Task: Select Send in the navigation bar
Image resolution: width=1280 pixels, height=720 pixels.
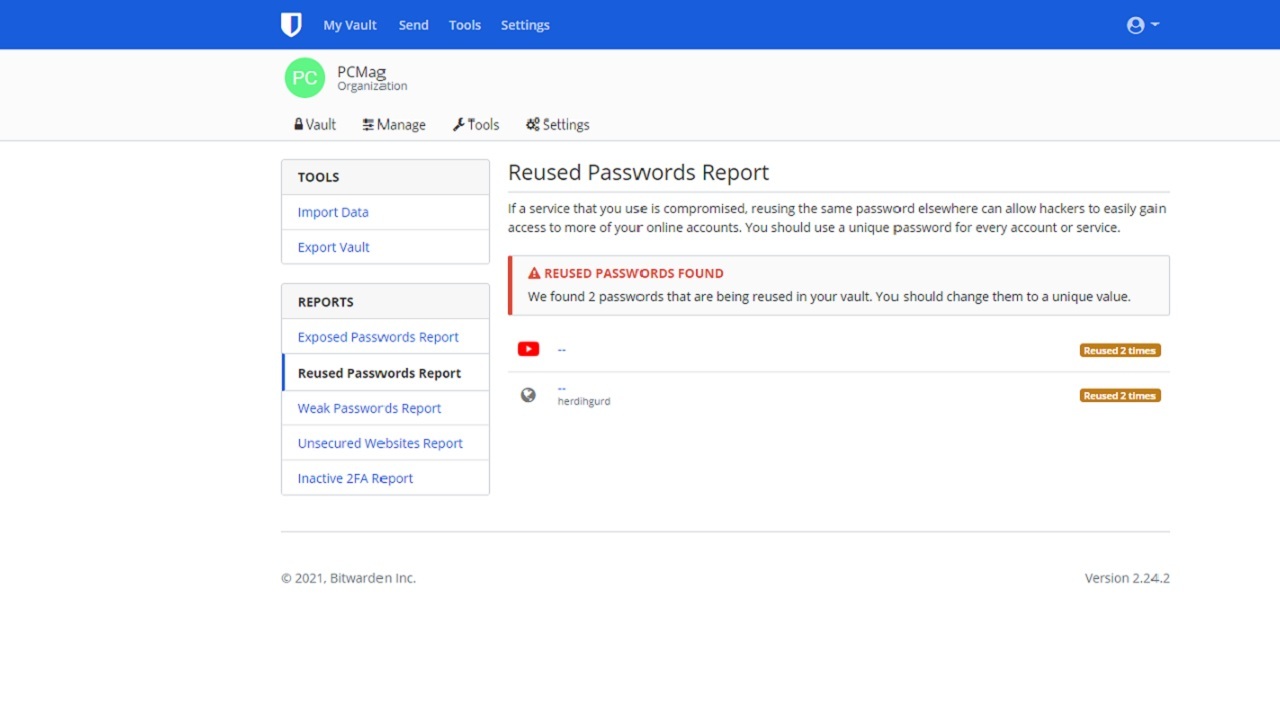Action: coord(413,24)
